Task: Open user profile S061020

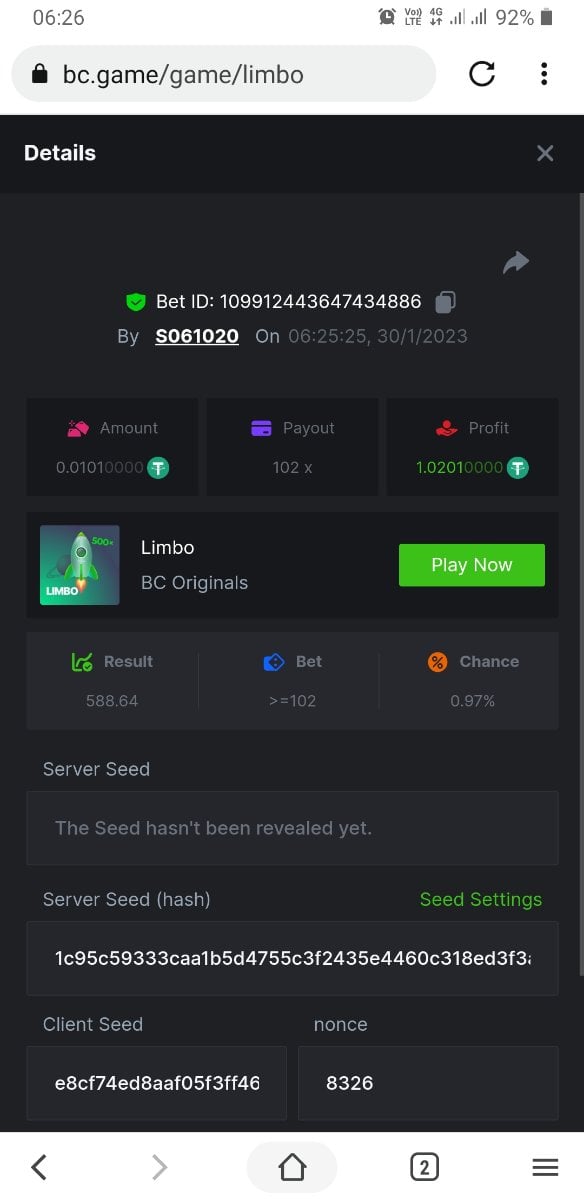Action: [197, 336]
